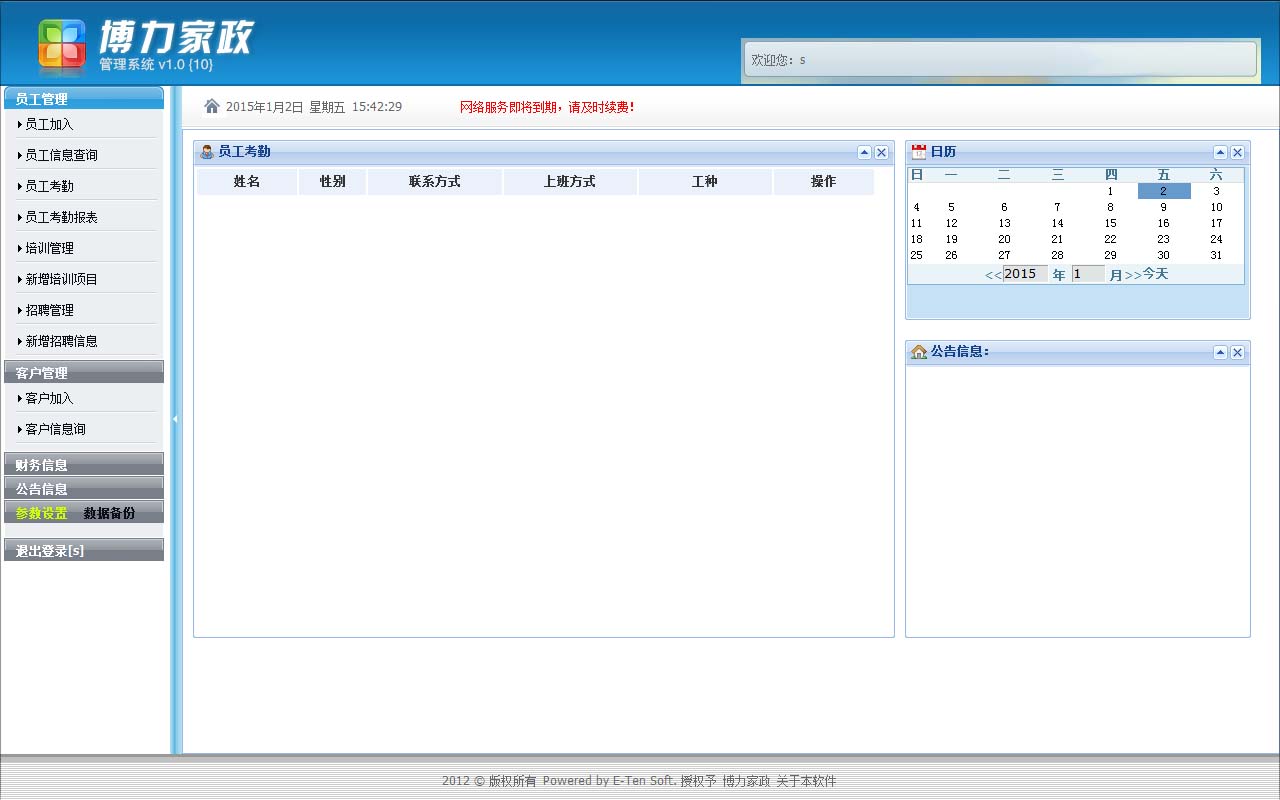
Task: Click the 博力家政 logo icon
Action: point(62,47)
